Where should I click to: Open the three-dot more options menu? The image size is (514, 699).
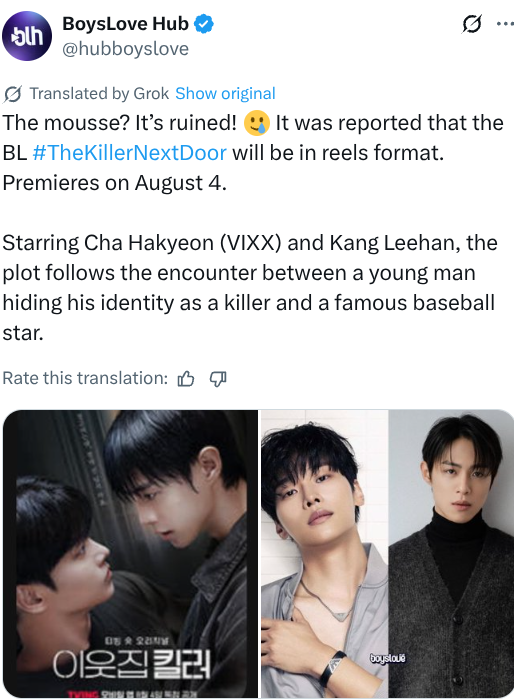tap(505, 24)
